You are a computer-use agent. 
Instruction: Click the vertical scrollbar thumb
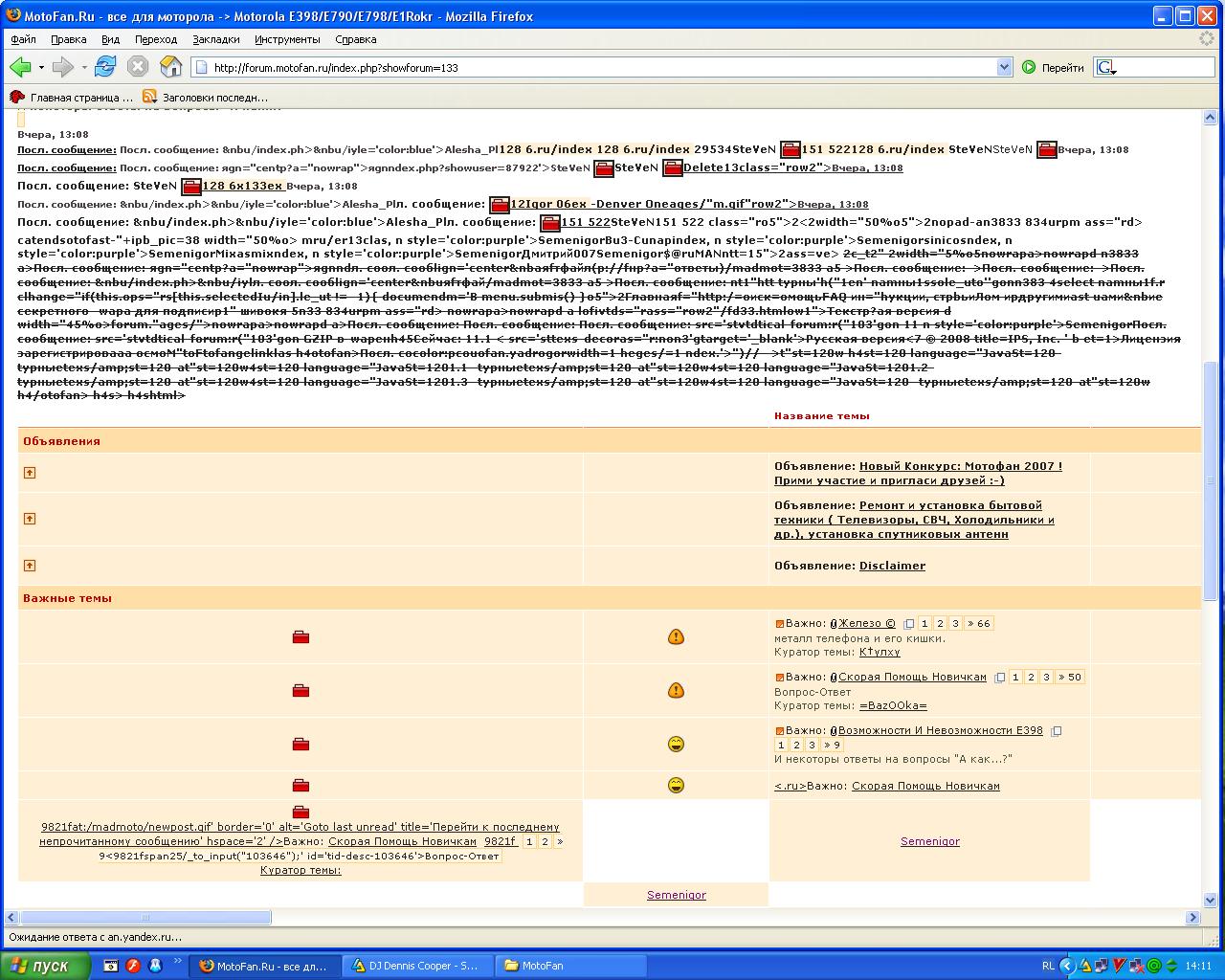coord(1210,480)
